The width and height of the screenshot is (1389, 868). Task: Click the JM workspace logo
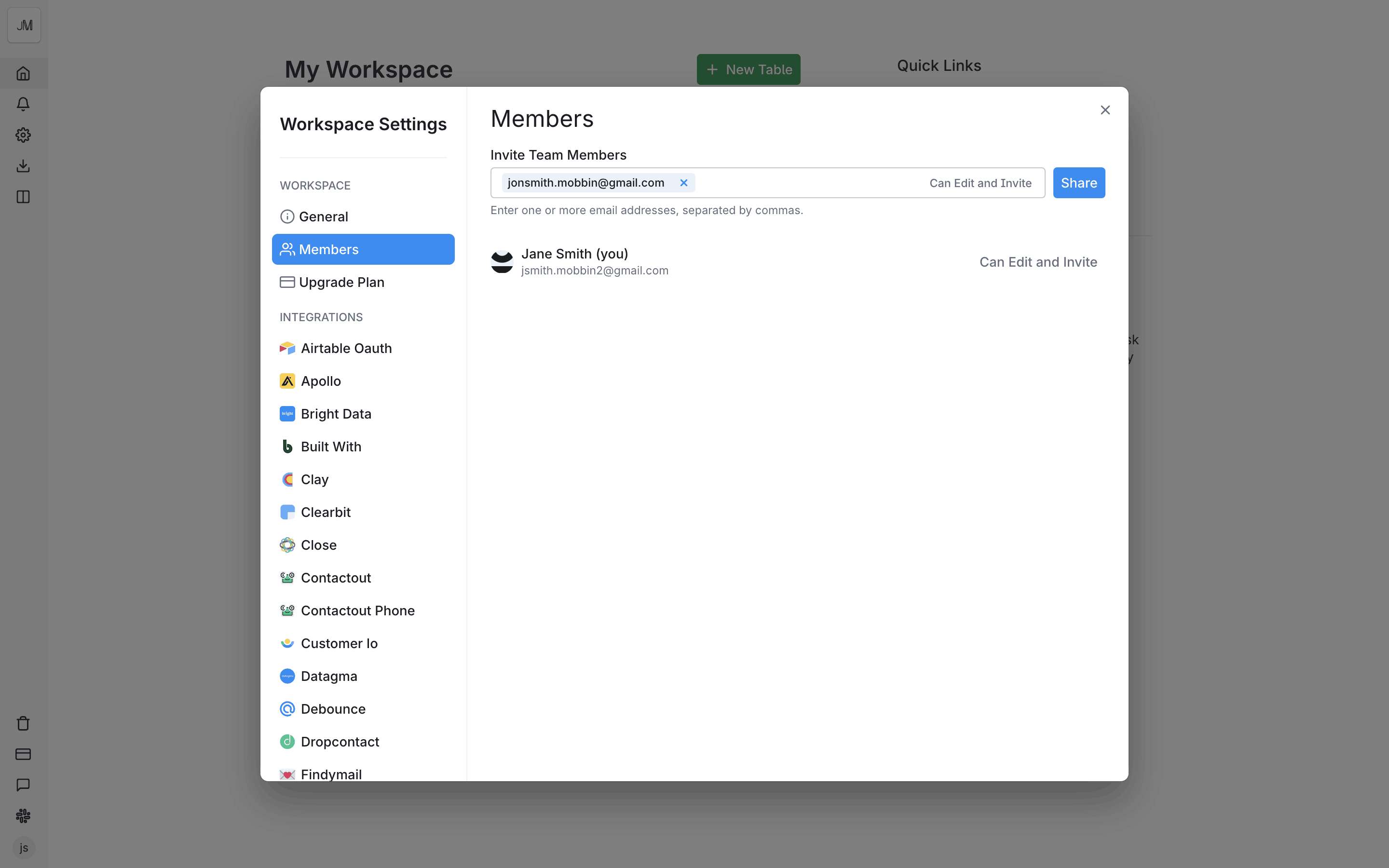click(x=24, y=25)
